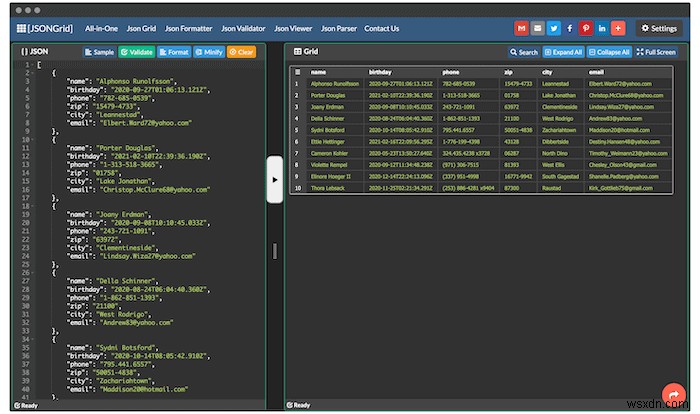
Task: Select grid cell Thora Lebsack
Action: click(335, 188)
